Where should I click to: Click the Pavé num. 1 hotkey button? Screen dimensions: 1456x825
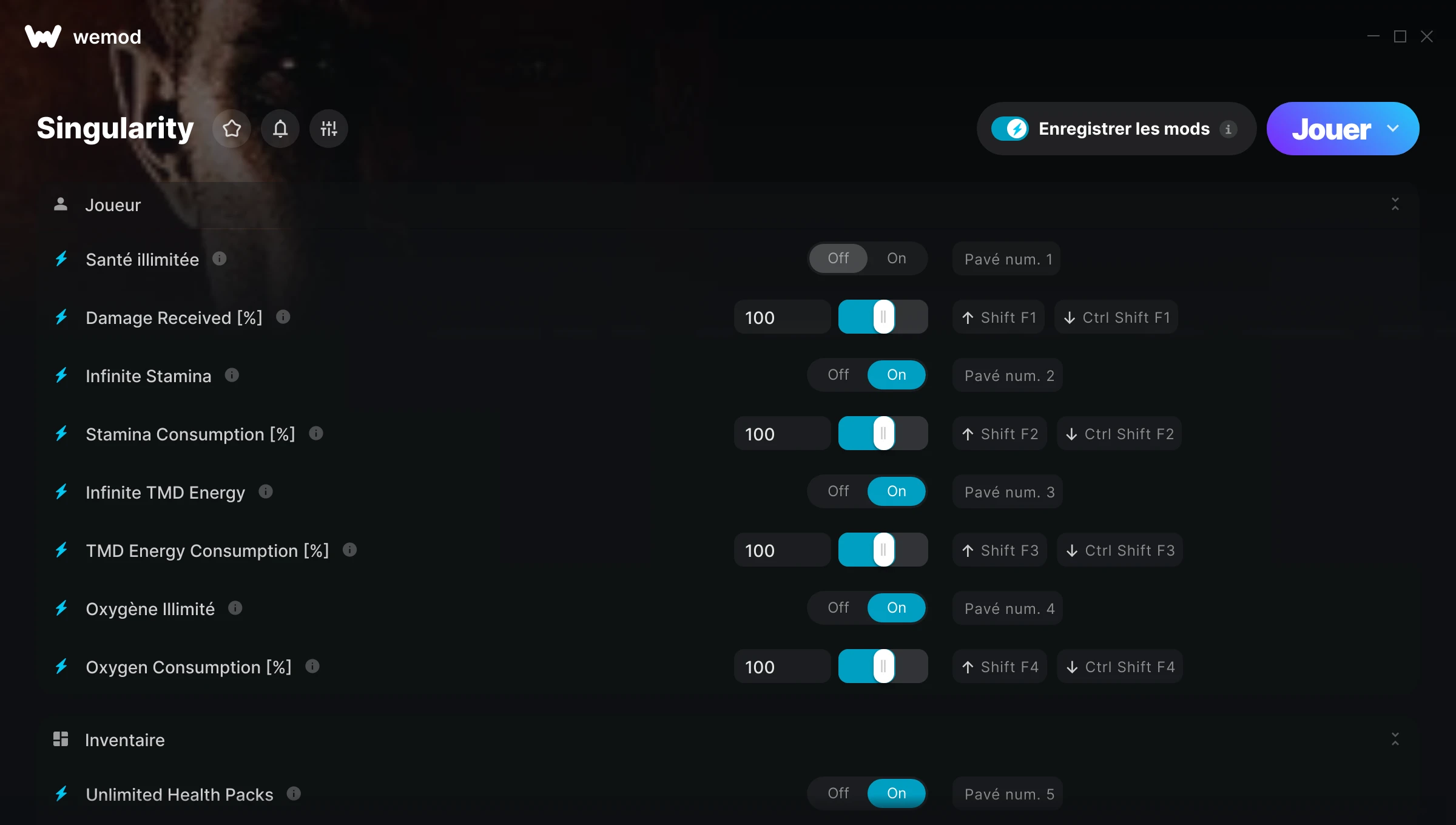tap(1006, 259)
